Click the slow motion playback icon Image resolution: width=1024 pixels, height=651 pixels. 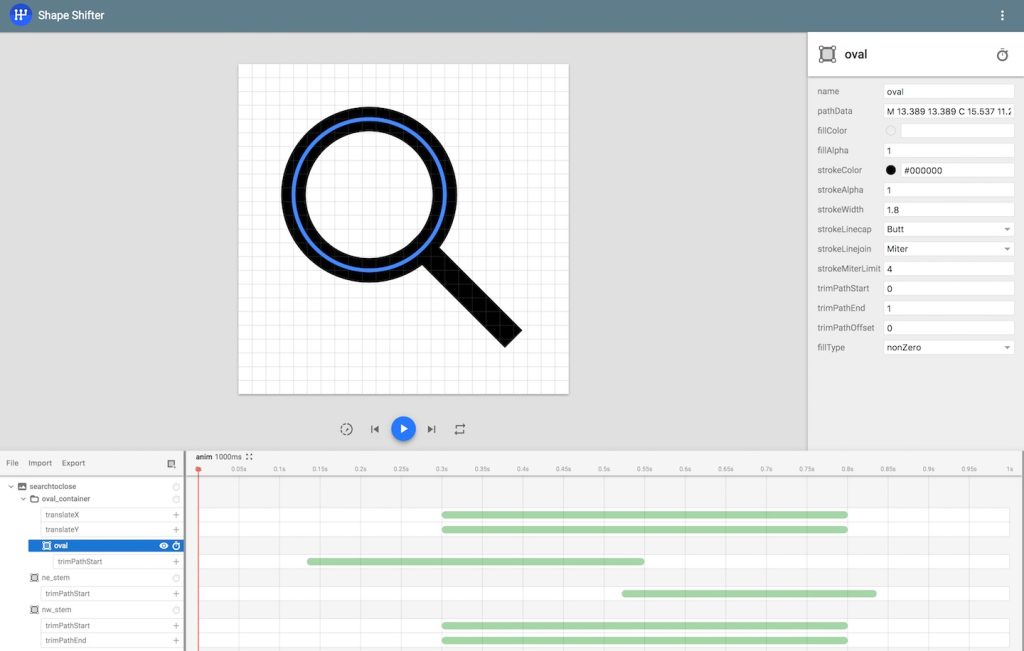[x=347, y=429]
